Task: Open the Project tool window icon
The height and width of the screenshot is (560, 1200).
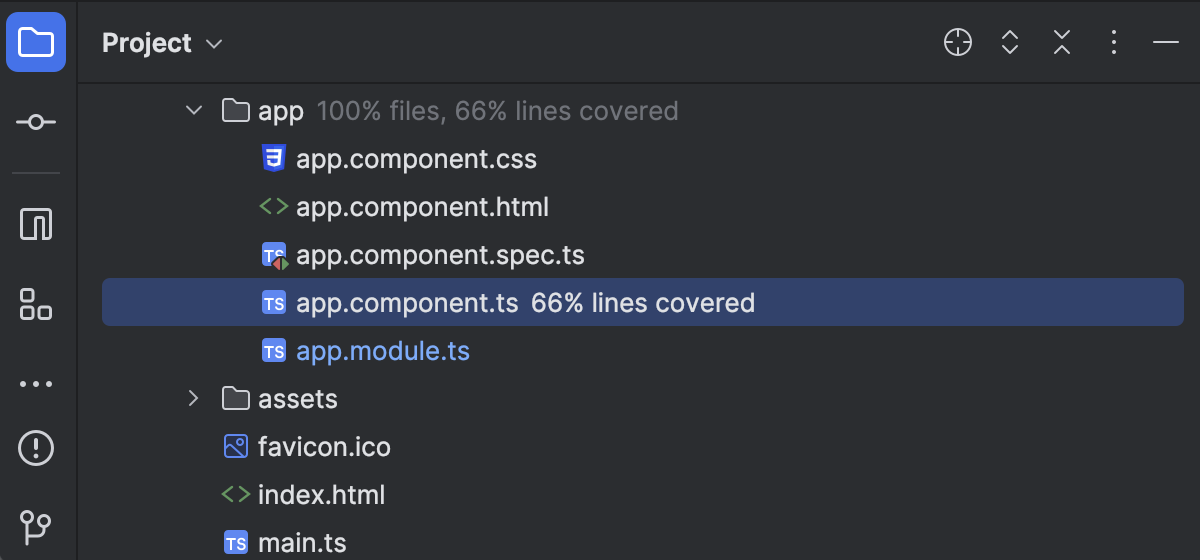Action: click(x=36, y=43)
